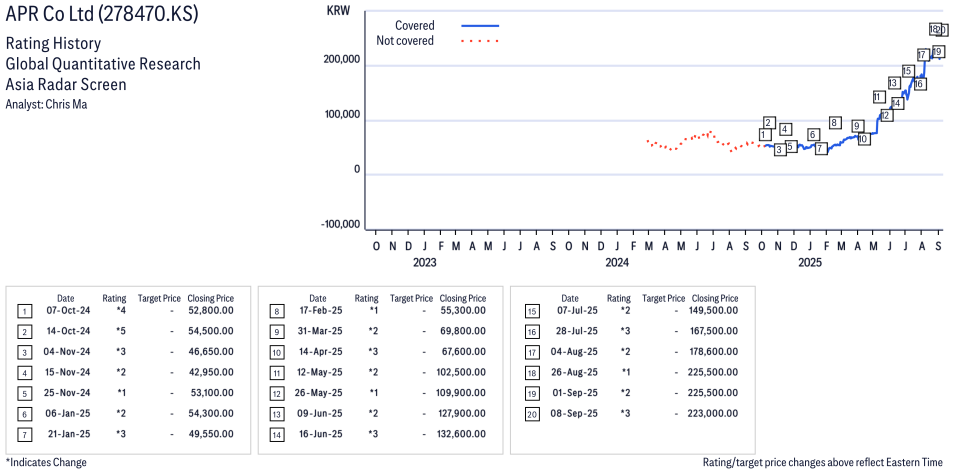Click 'Analyst: Chris Ma' text
954x469 pixels.
[x=46, y=104]
